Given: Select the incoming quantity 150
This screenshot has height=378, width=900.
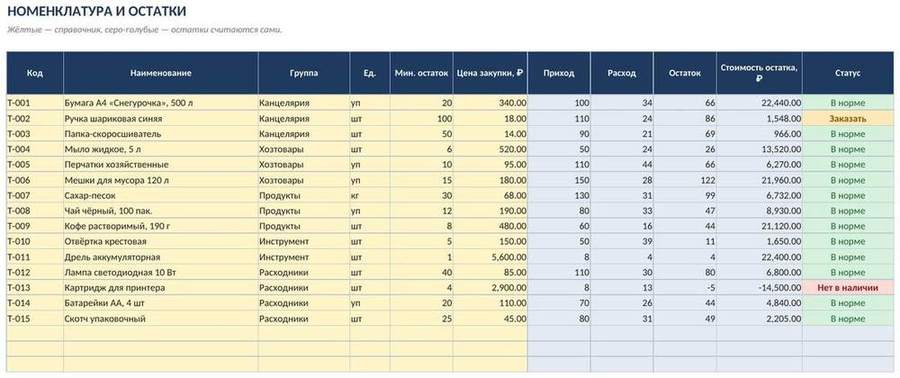Looking at the screenshot, I should 558,180.
